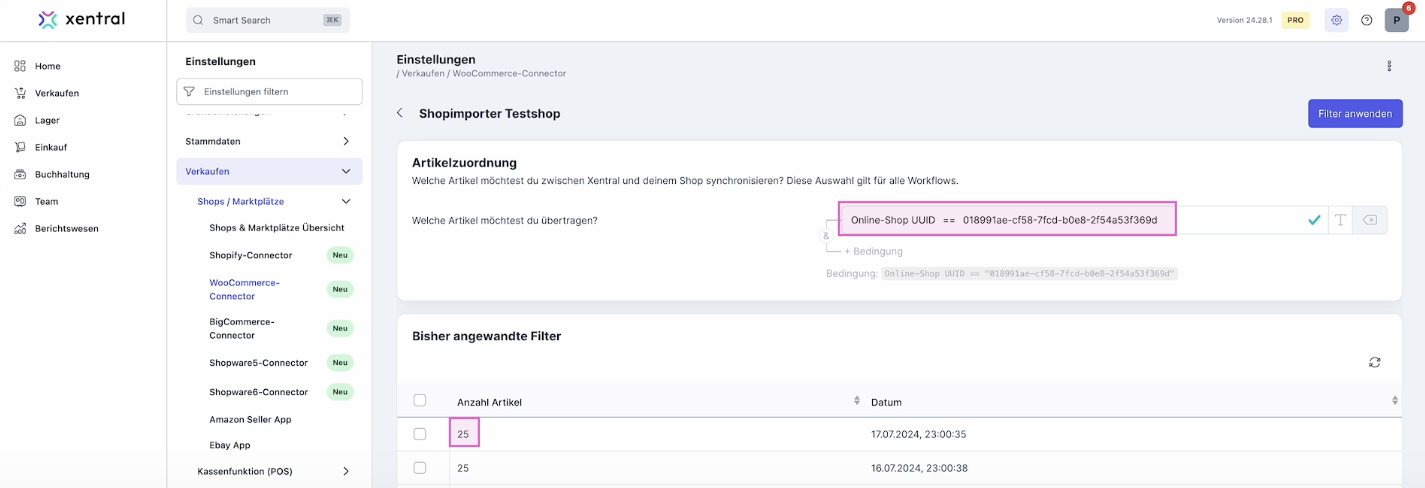The image size is (1425, 488).
Task: Delete the condition with the backspace icon
Action: coord(1370,220)
